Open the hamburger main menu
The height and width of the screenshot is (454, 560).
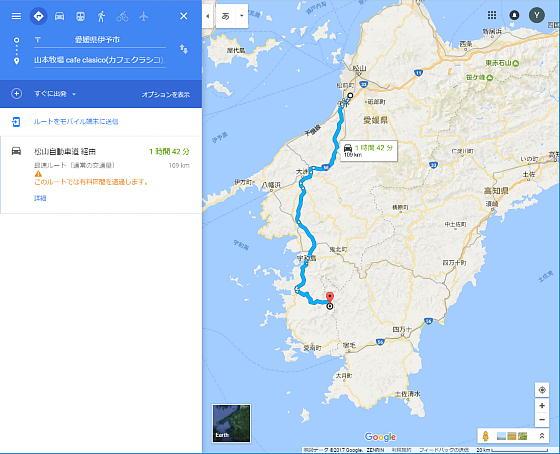pyautogui.click(x=16, y=16)
